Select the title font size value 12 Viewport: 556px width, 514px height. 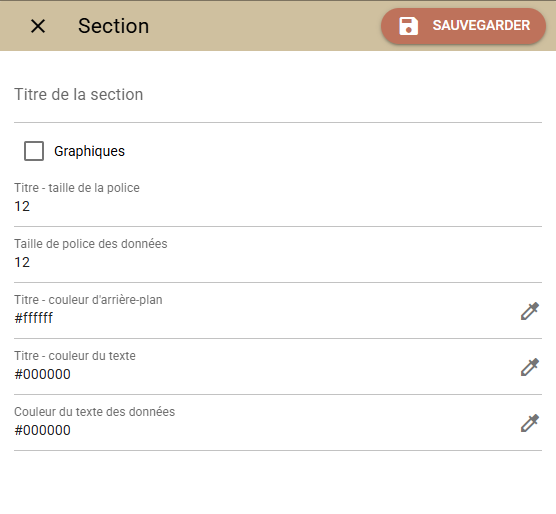[22, 206]
